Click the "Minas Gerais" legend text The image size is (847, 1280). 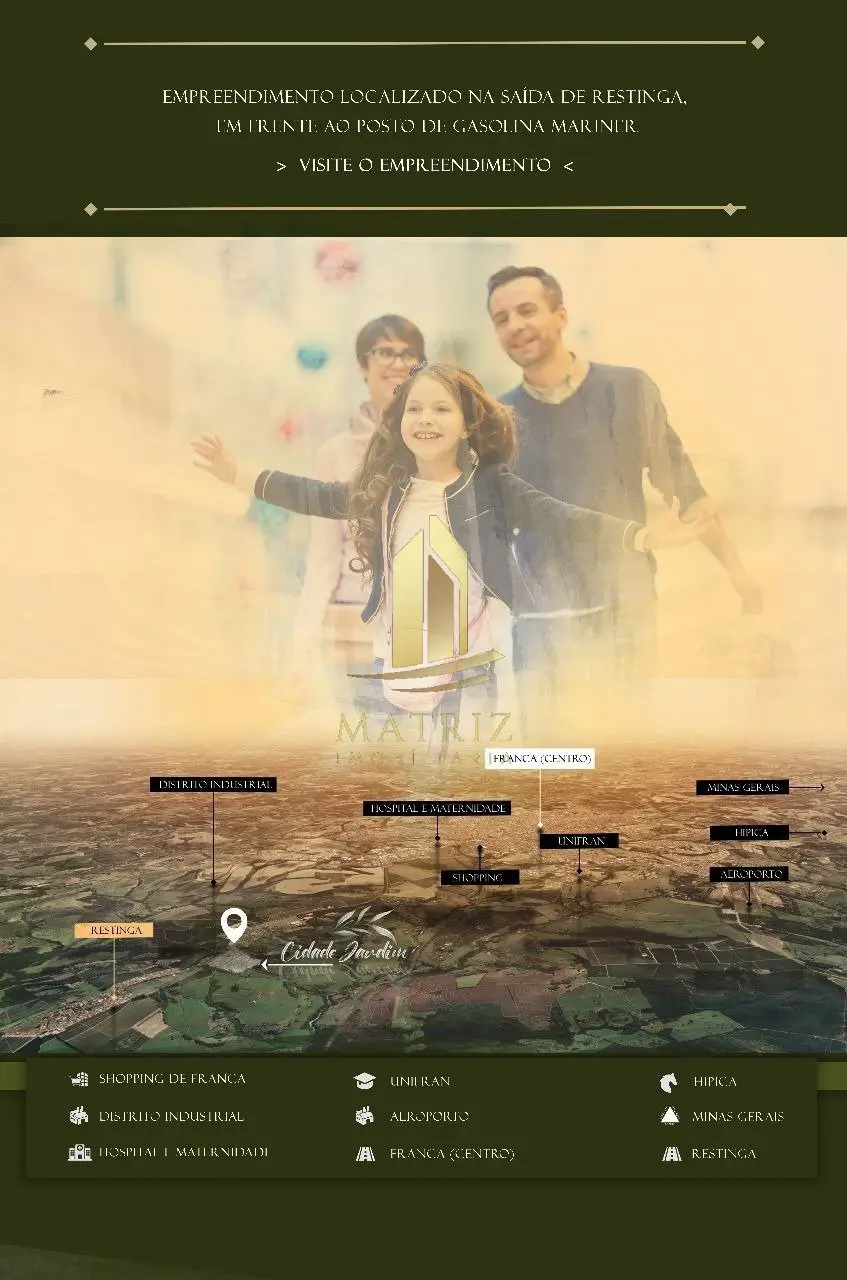(738, 1116)
